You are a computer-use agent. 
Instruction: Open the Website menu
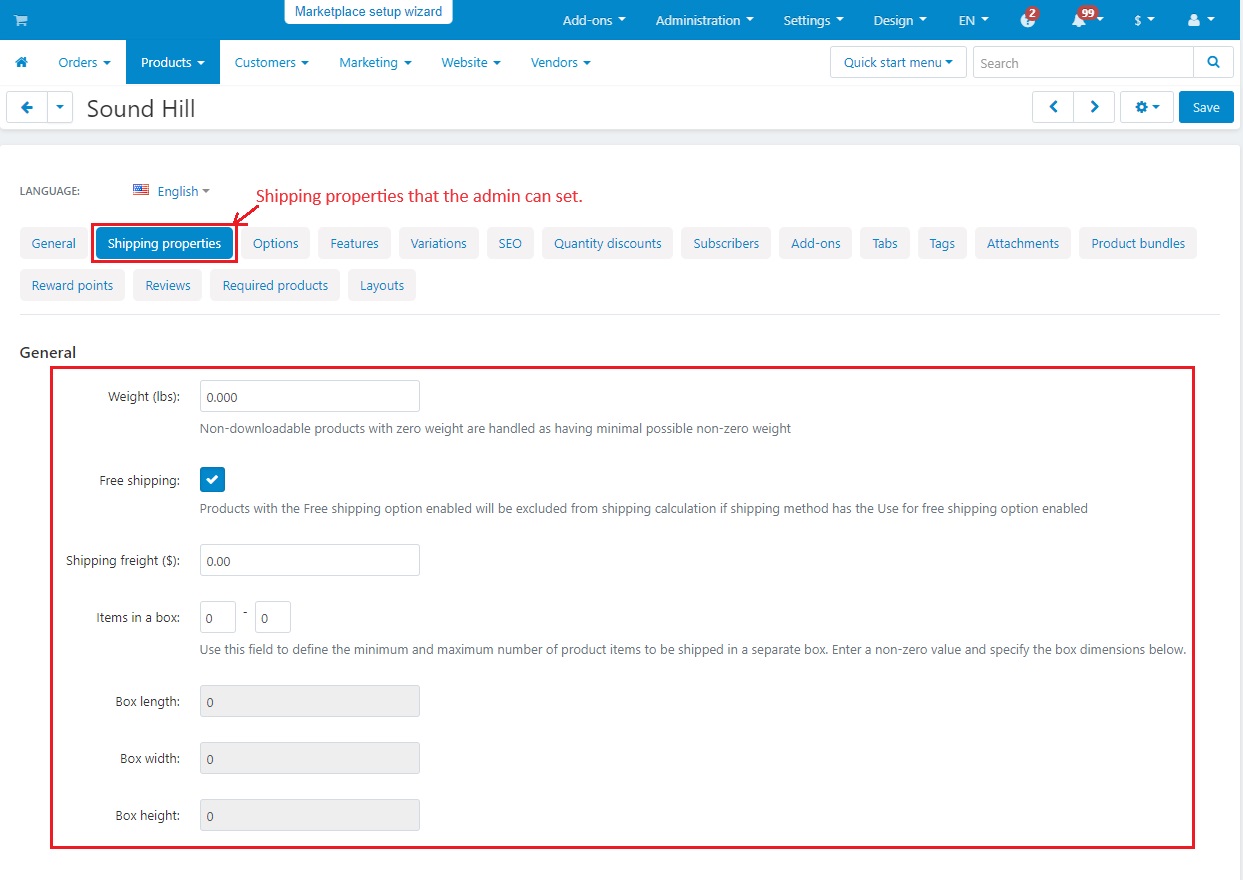(x=471, y=62)
